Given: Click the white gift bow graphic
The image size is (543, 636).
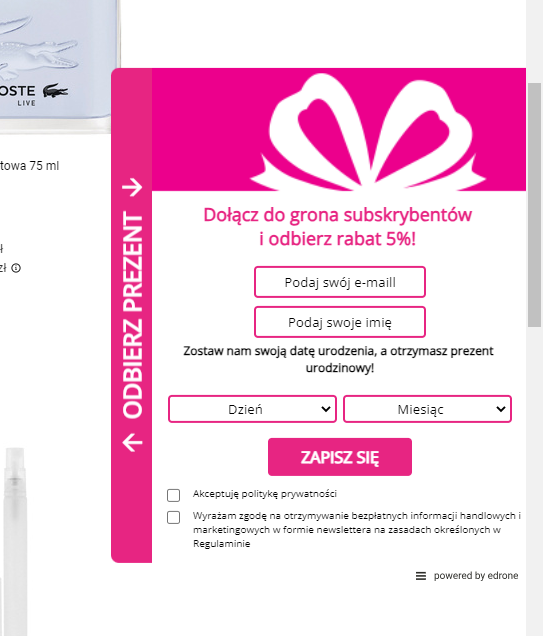Looking at the screenshot, I should (x=368, y=132).
